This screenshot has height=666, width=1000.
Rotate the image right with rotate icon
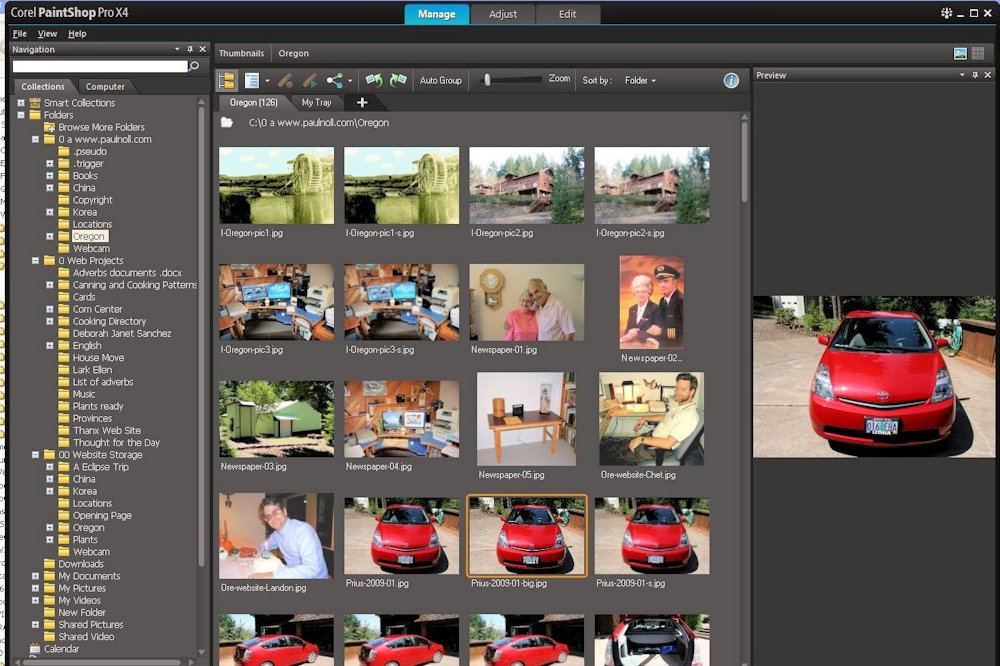398,80
